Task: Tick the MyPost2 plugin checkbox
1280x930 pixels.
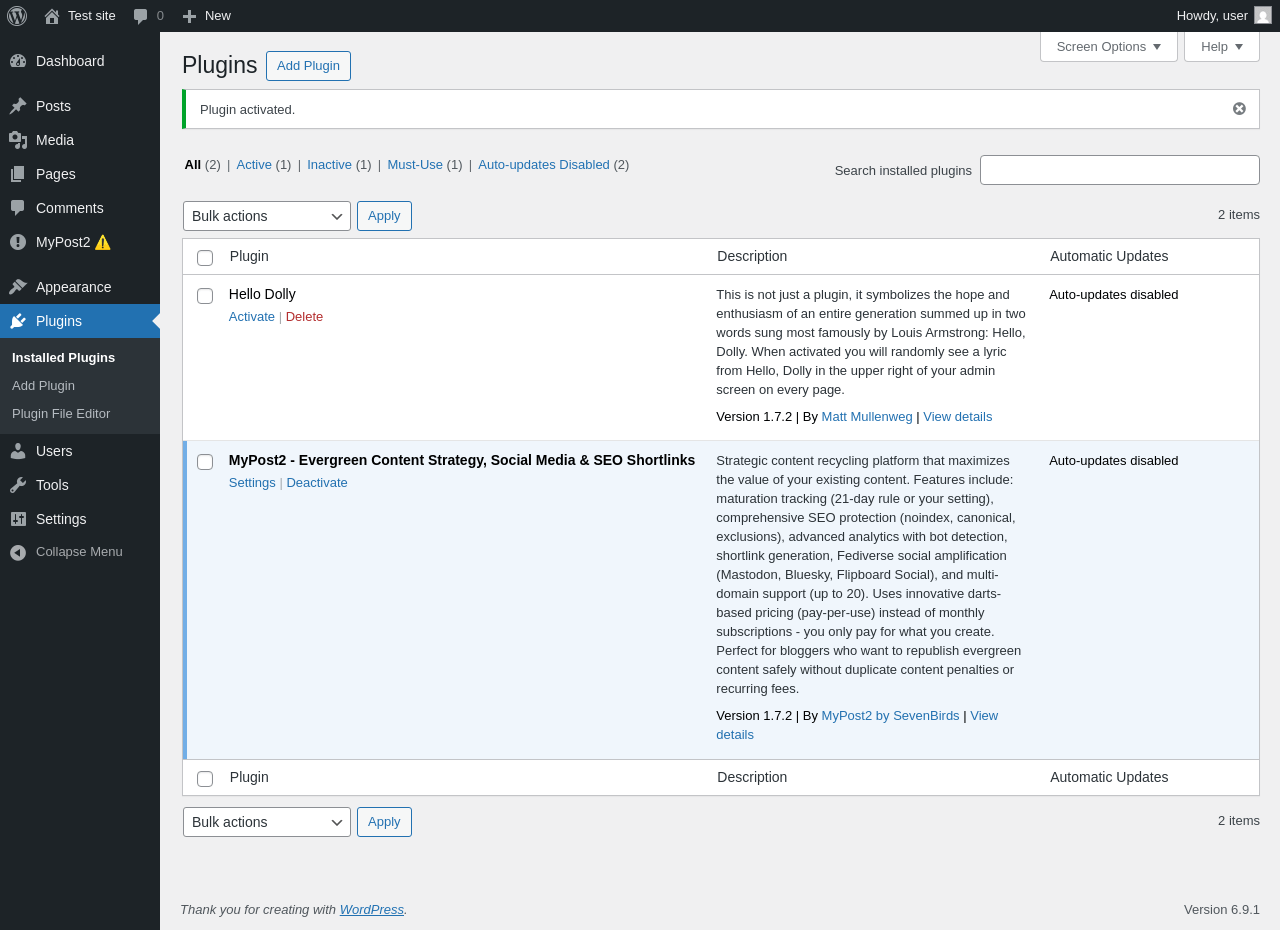Action: (205, 462)
